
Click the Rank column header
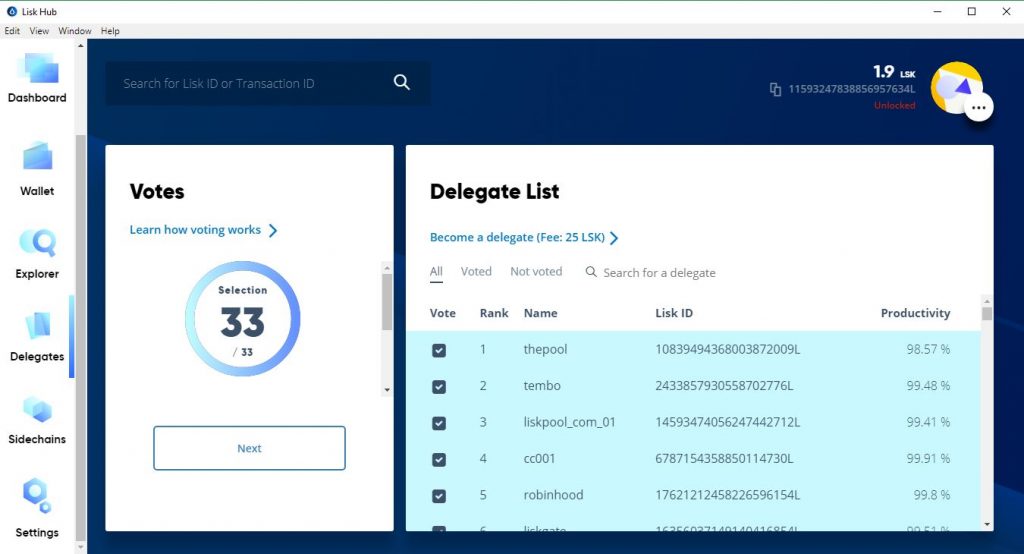click(x=494, y=313)
